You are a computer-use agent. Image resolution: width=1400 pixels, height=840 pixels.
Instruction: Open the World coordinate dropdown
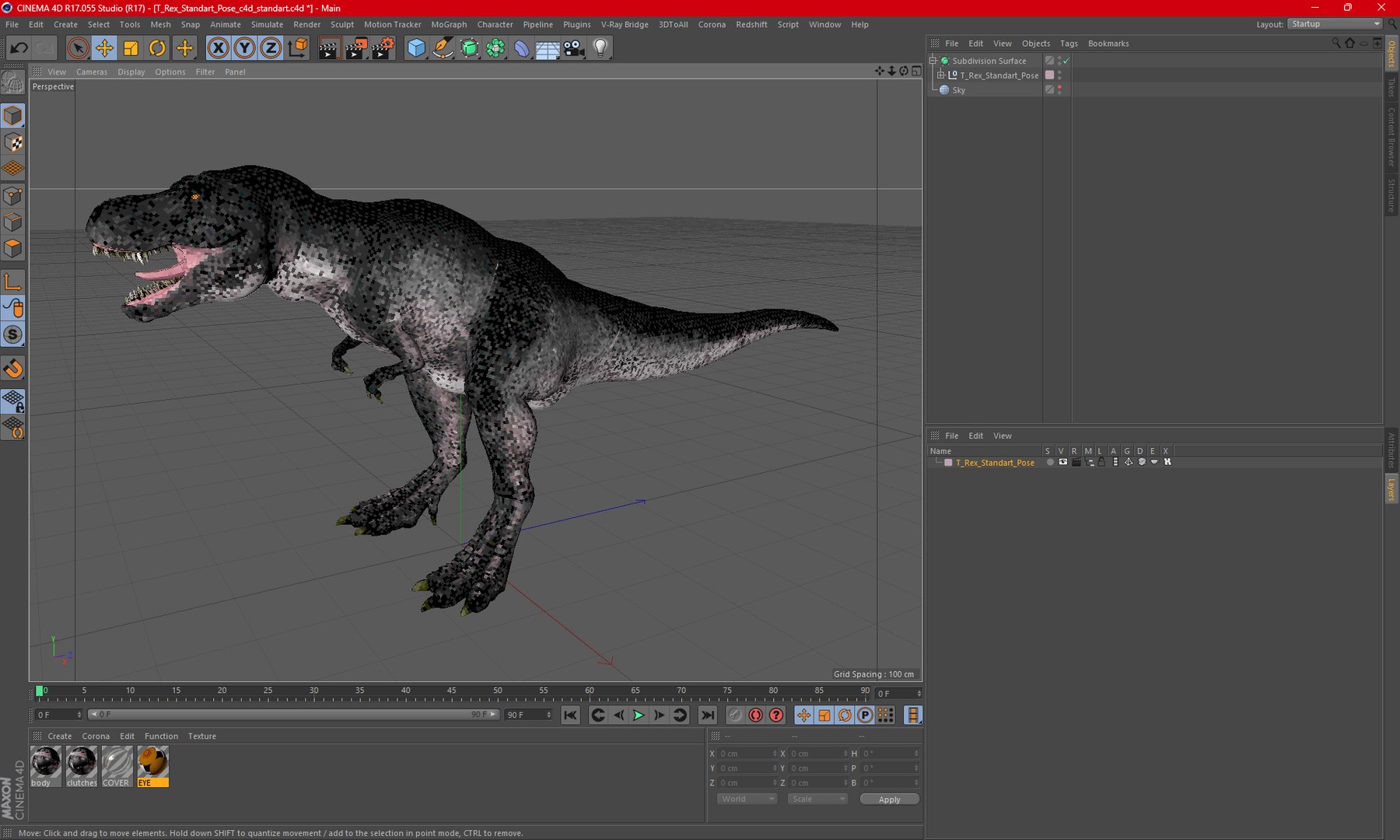tap(747, 799)
